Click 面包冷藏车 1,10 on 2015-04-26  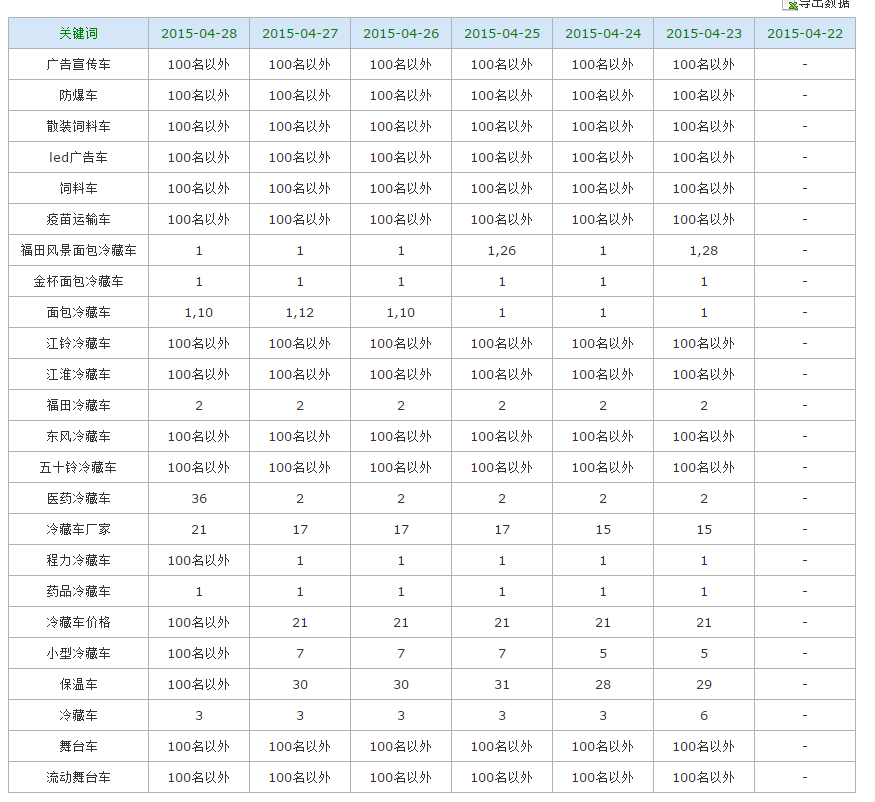pos(401,313)
